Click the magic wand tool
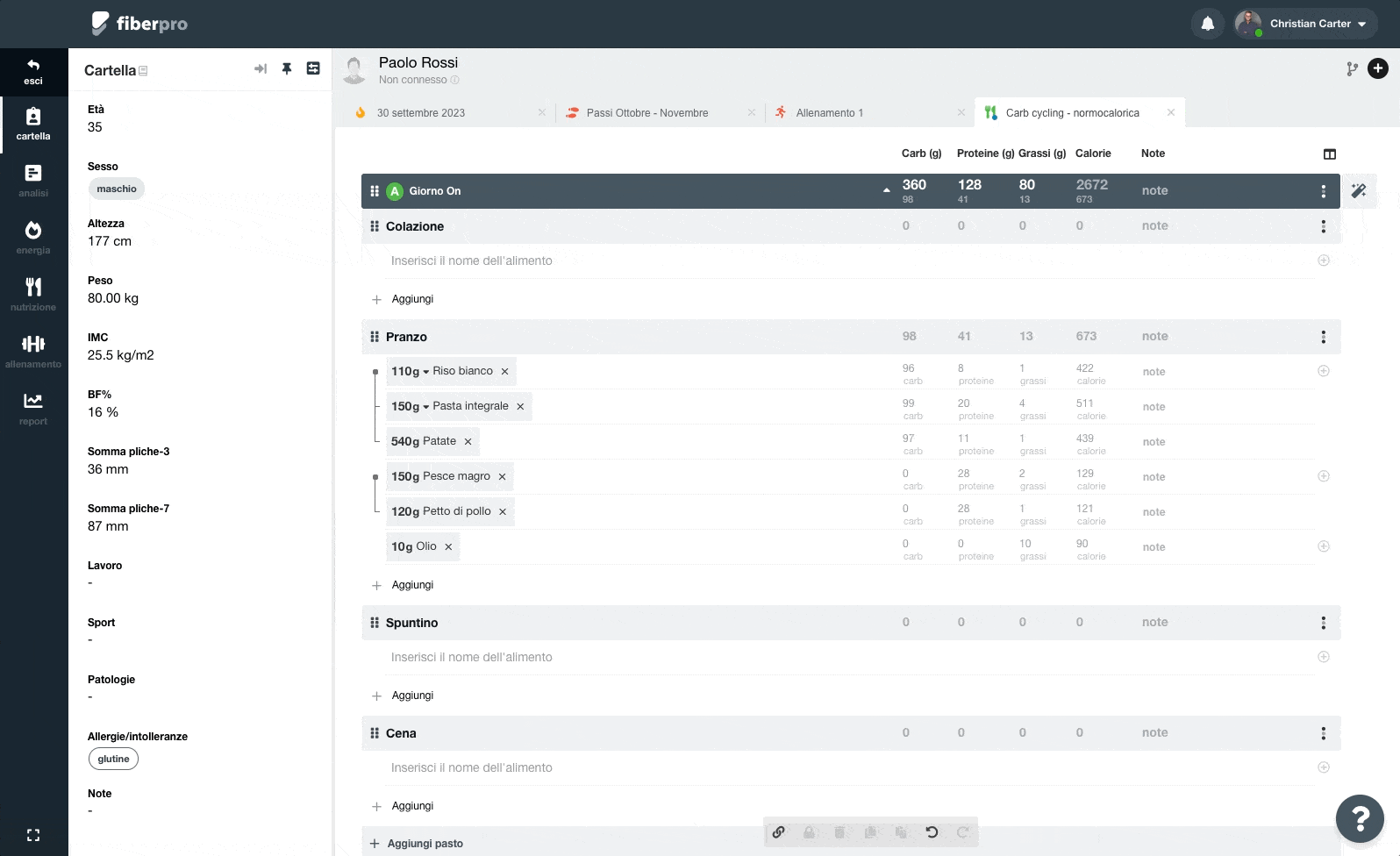The width and height of the screenshot is (1400, 856). tap(1359, 191)
